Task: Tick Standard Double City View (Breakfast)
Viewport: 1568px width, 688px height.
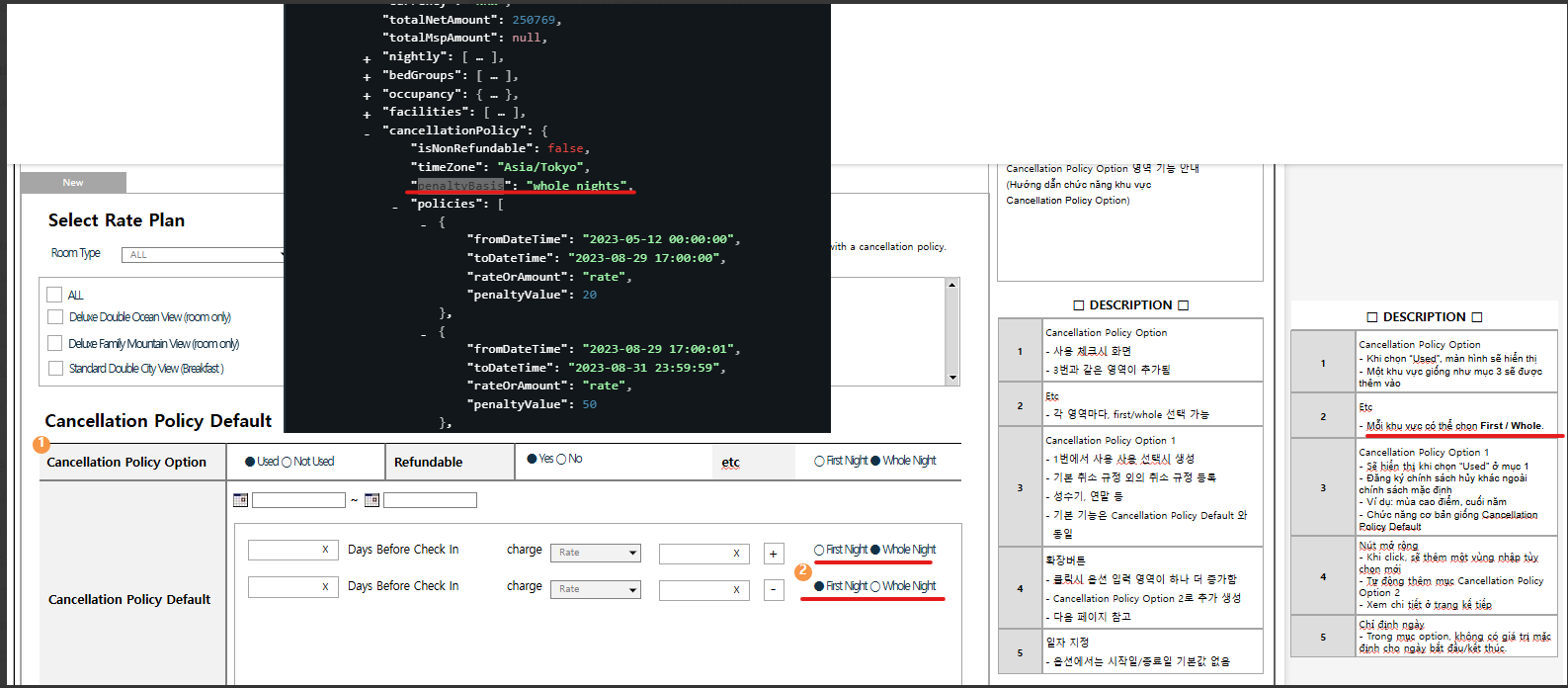Action: click(x=55, y=368)
